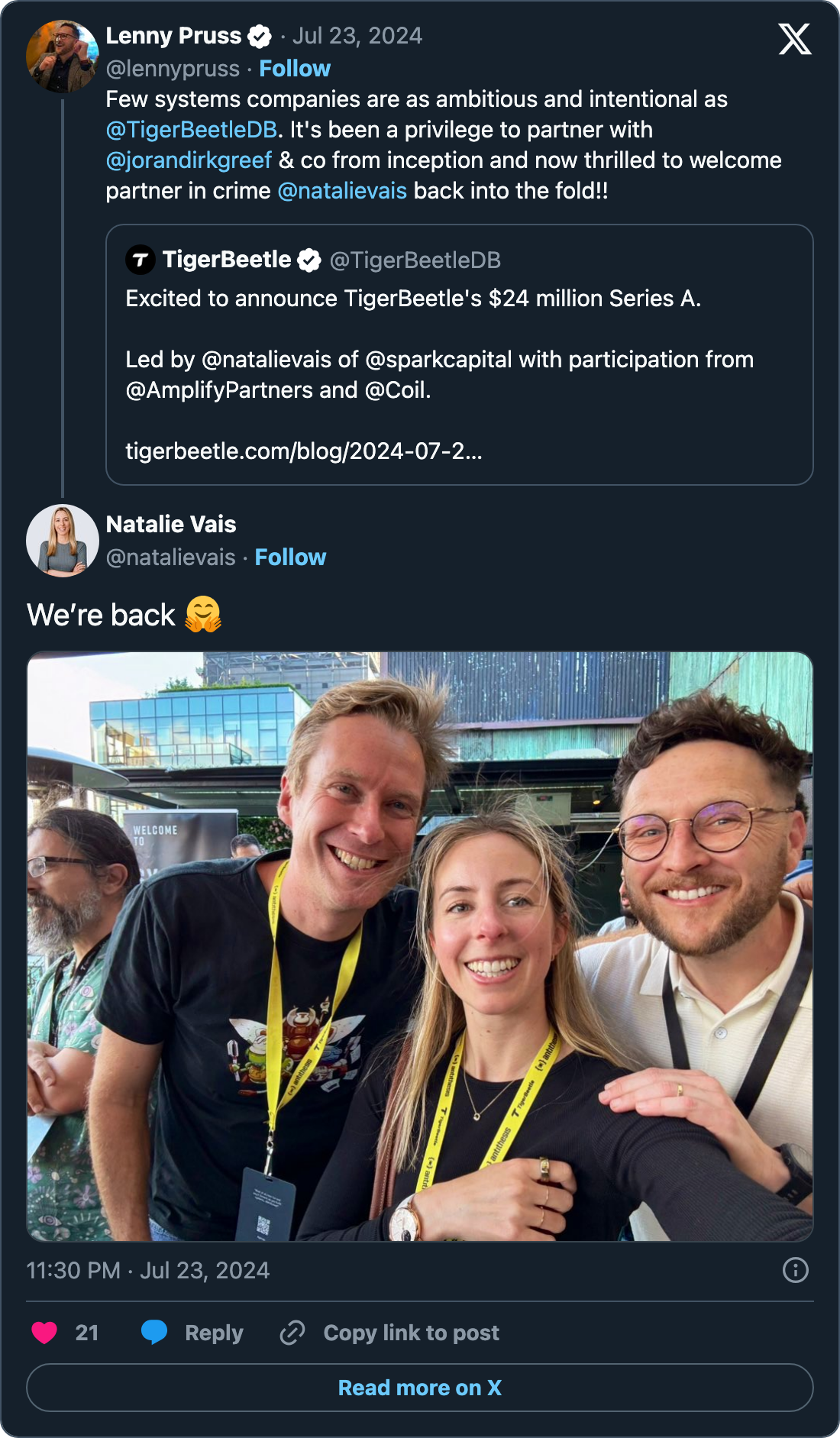The height and width of the screenshot is (1438, 840).
Task: Follow @lennypruss
Action: (x=295, y=69)
